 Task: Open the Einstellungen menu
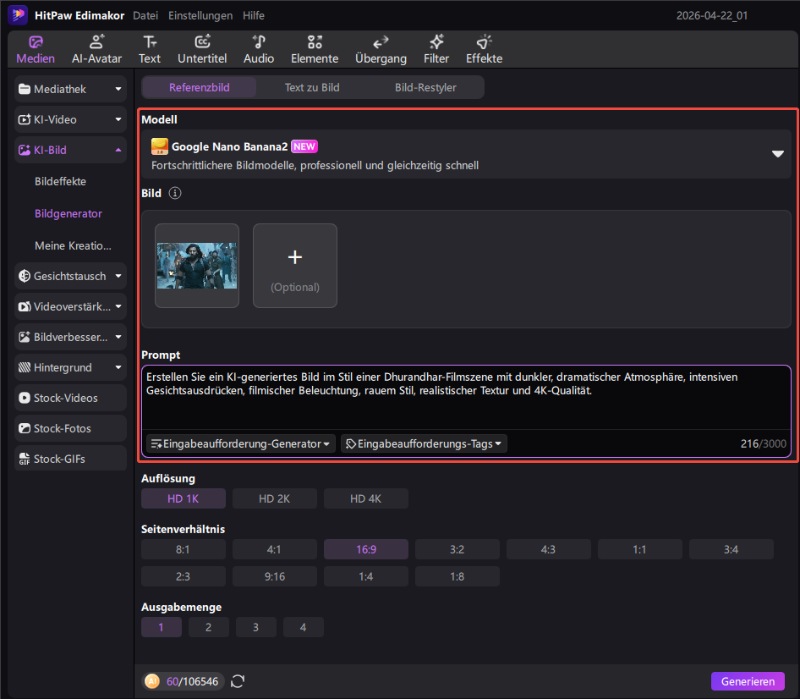(x=200, y=16)
